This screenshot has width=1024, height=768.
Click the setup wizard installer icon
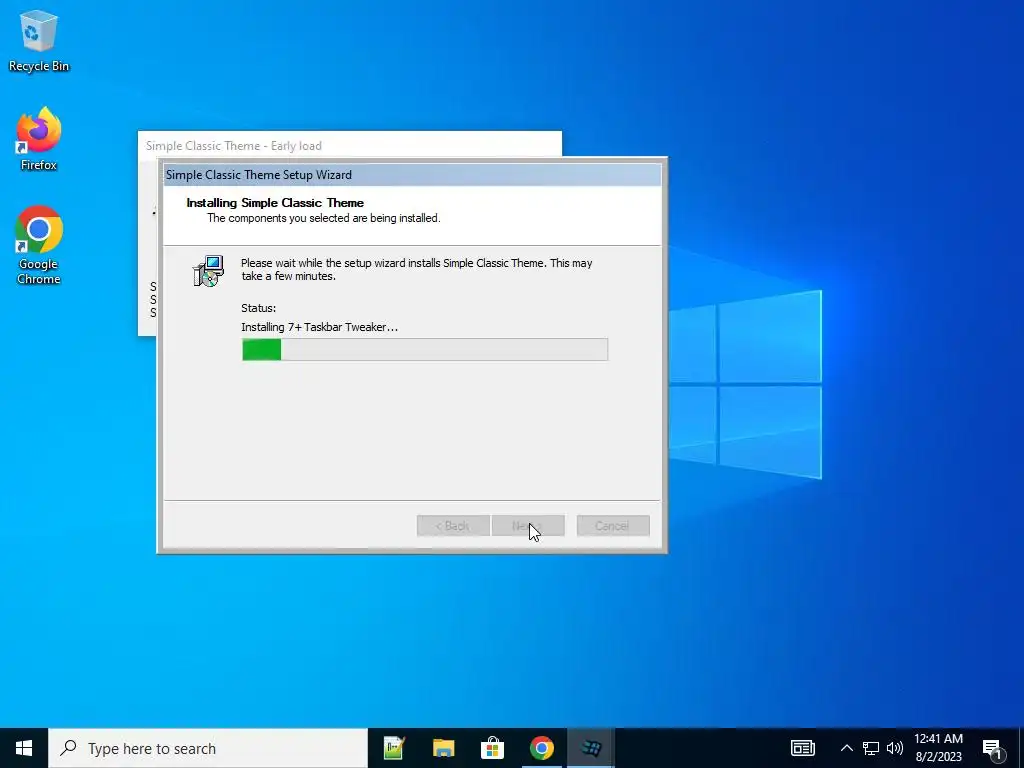(x=208, y=270)
